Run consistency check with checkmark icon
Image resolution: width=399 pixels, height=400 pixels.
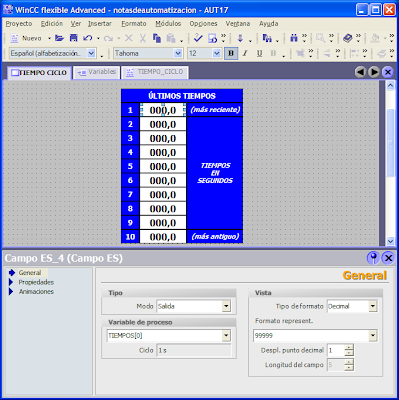point(198,38)
